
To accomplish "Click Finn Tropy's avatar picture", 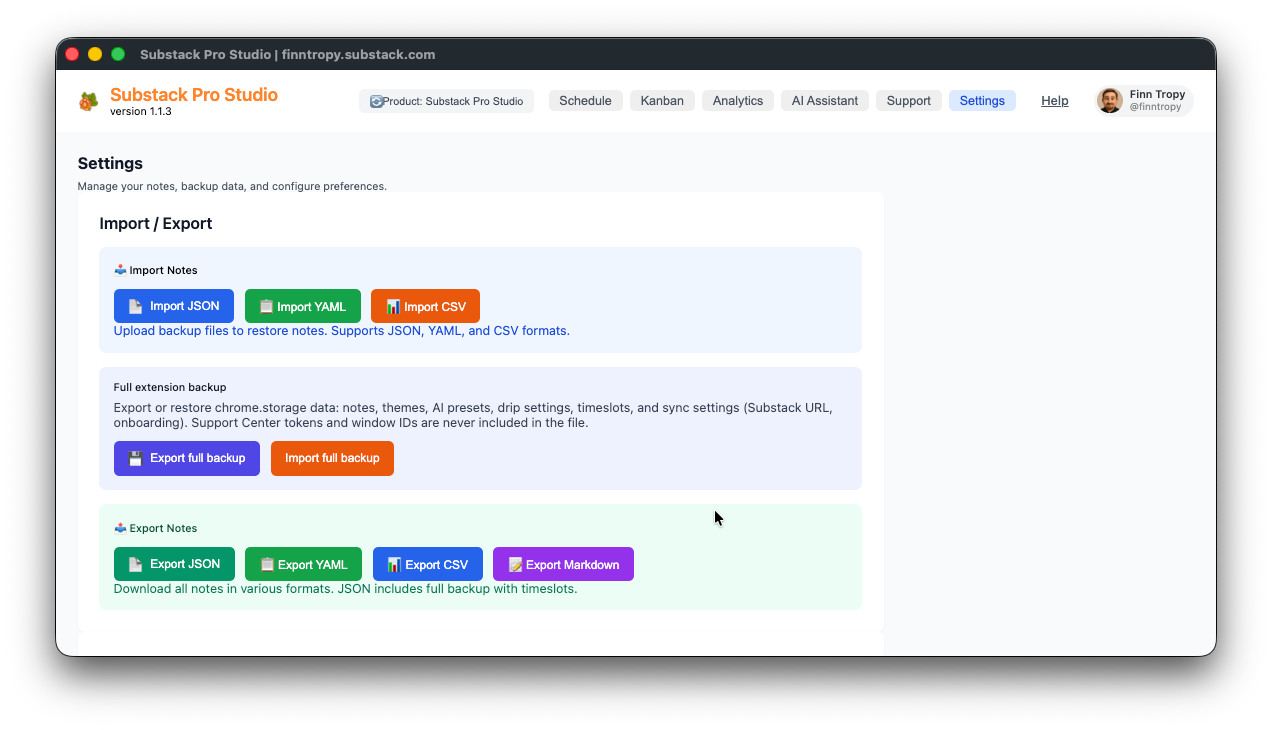I will [1110, 100].
